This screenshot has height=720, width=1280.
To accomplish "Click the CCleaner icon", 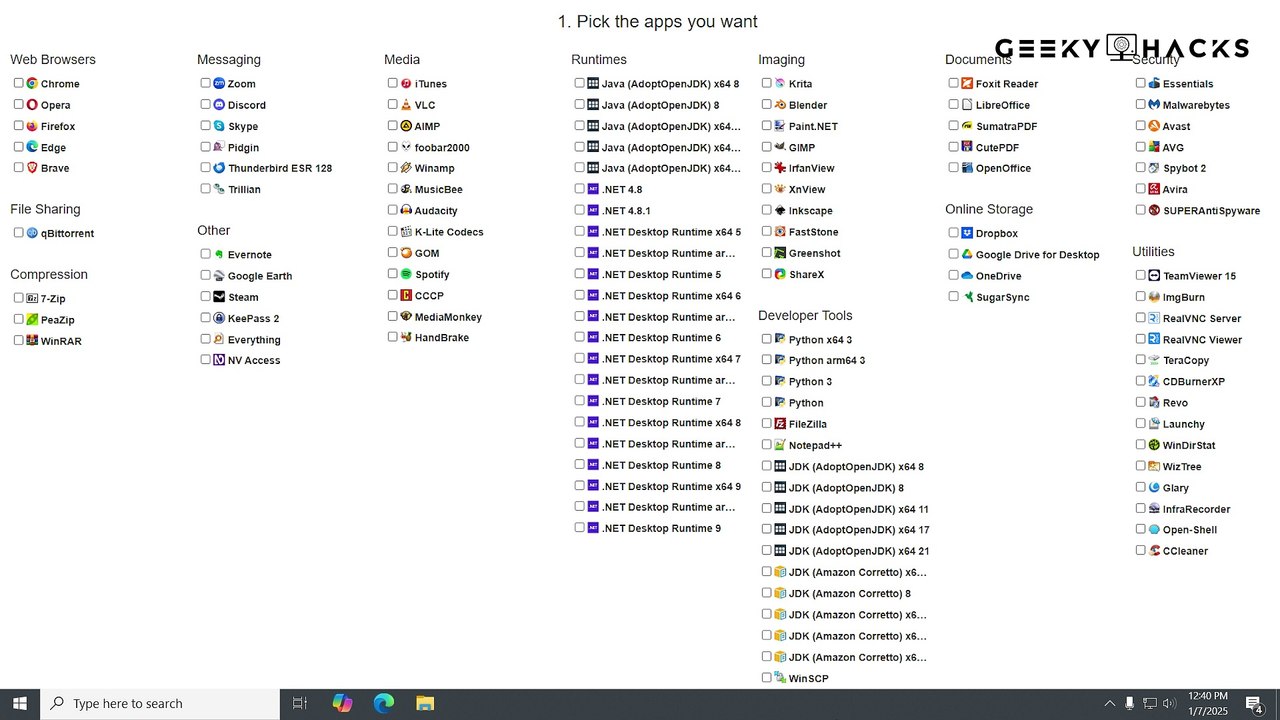I will point(1154,551).
